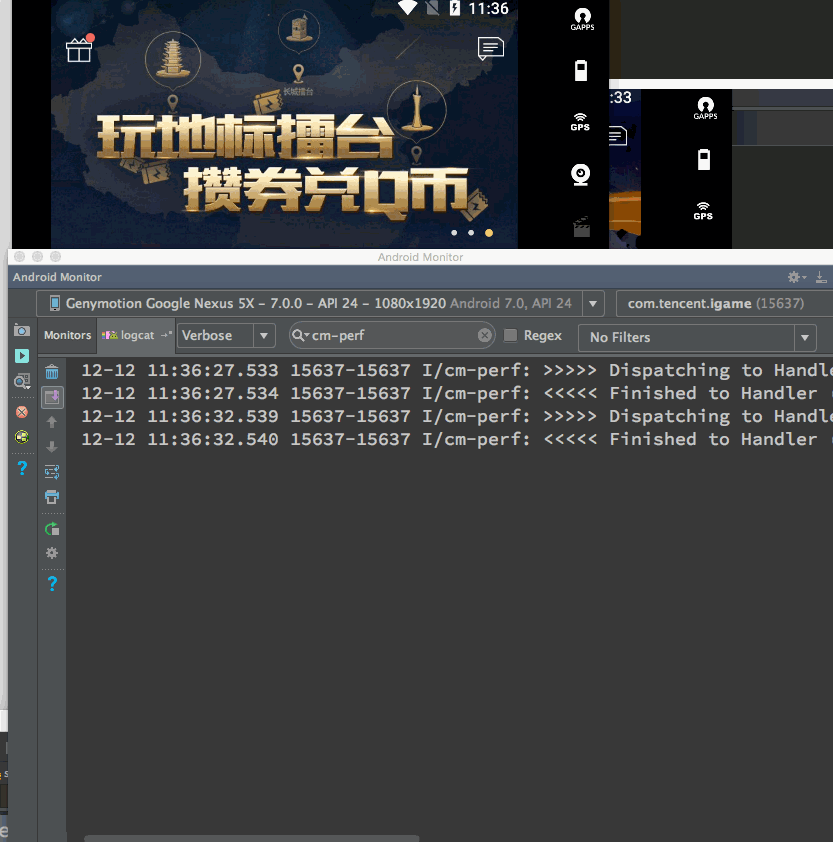Open the webcam widget in Genymotion
The height and width of the screenshot is (842, 833).
581,175
